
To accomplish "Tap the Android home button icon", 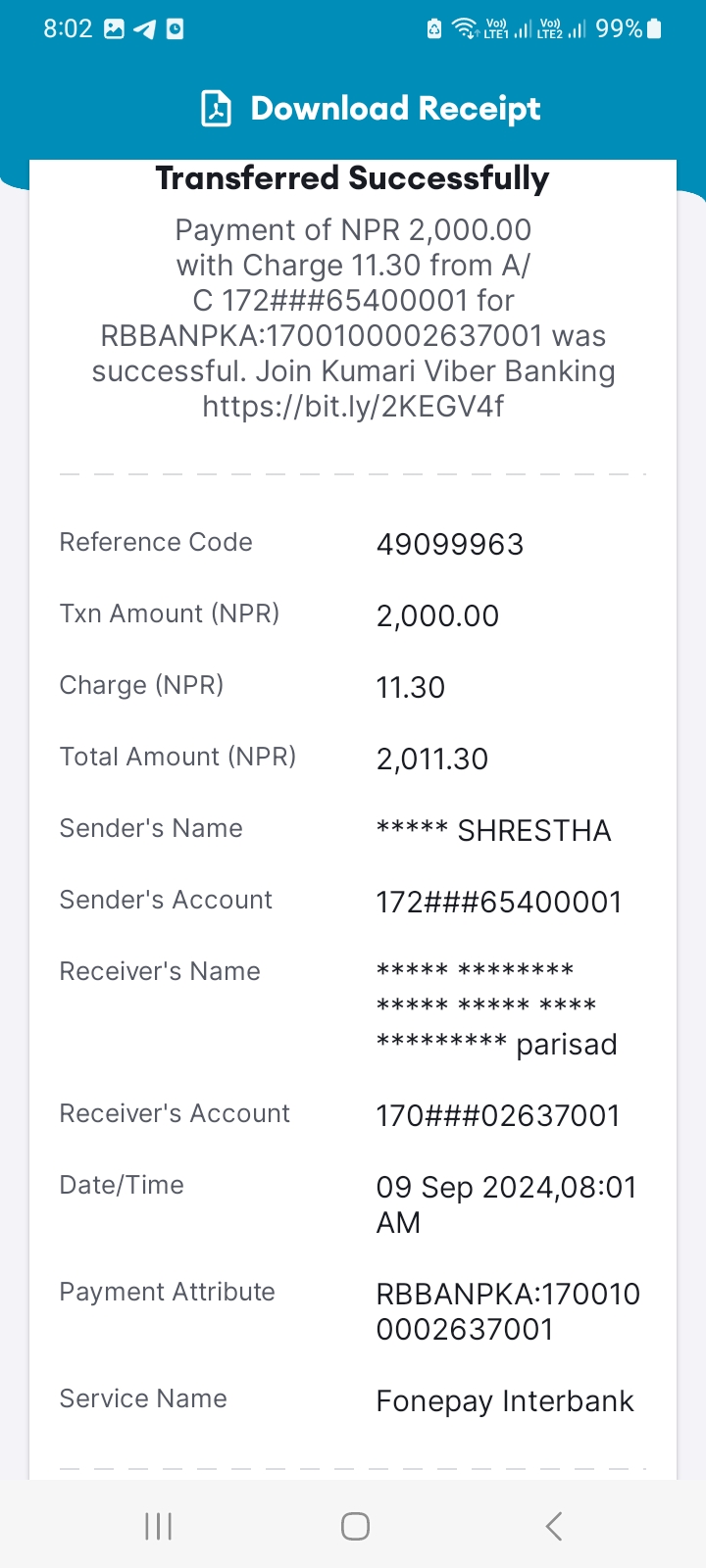I will click(x=355, y=1526).
